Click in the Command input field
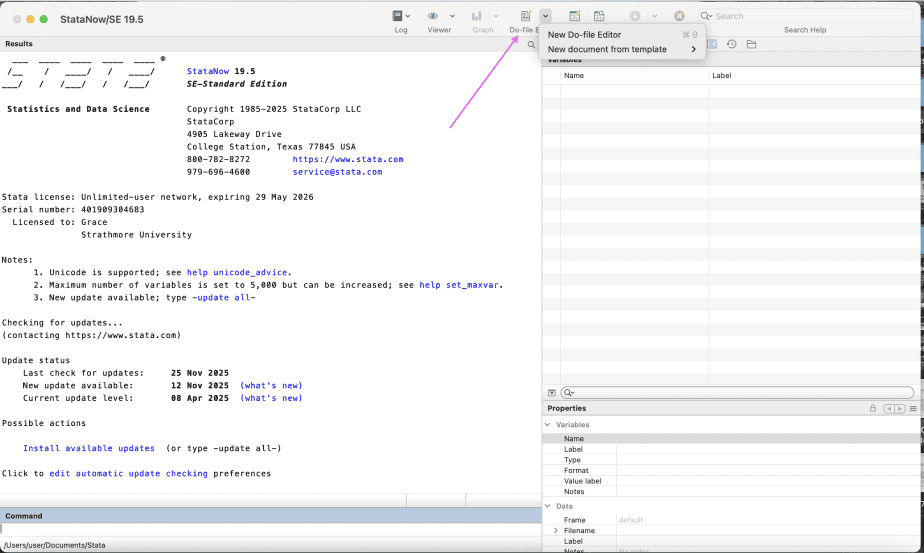924x553 pixels. (x=270, y=529)
